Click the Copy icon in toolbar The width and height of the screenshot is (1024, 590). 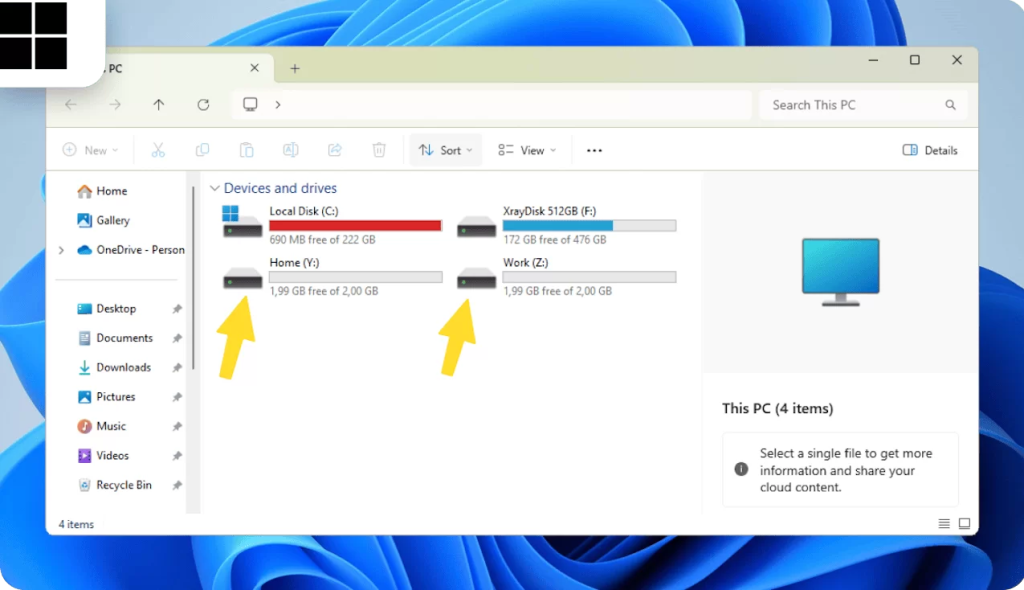click(202, 150)
